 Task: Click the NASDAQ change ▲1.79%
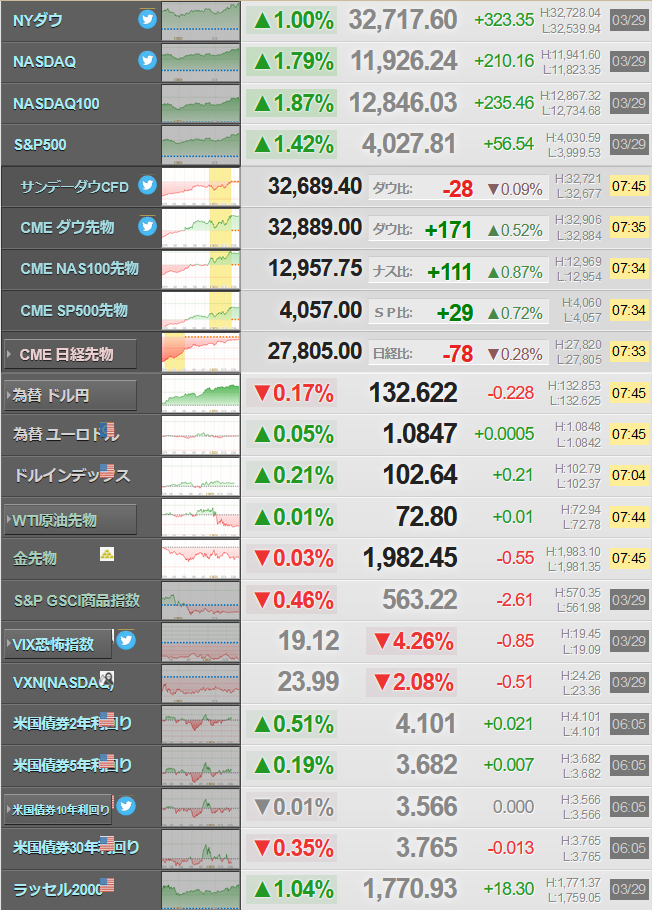[291, 62]
